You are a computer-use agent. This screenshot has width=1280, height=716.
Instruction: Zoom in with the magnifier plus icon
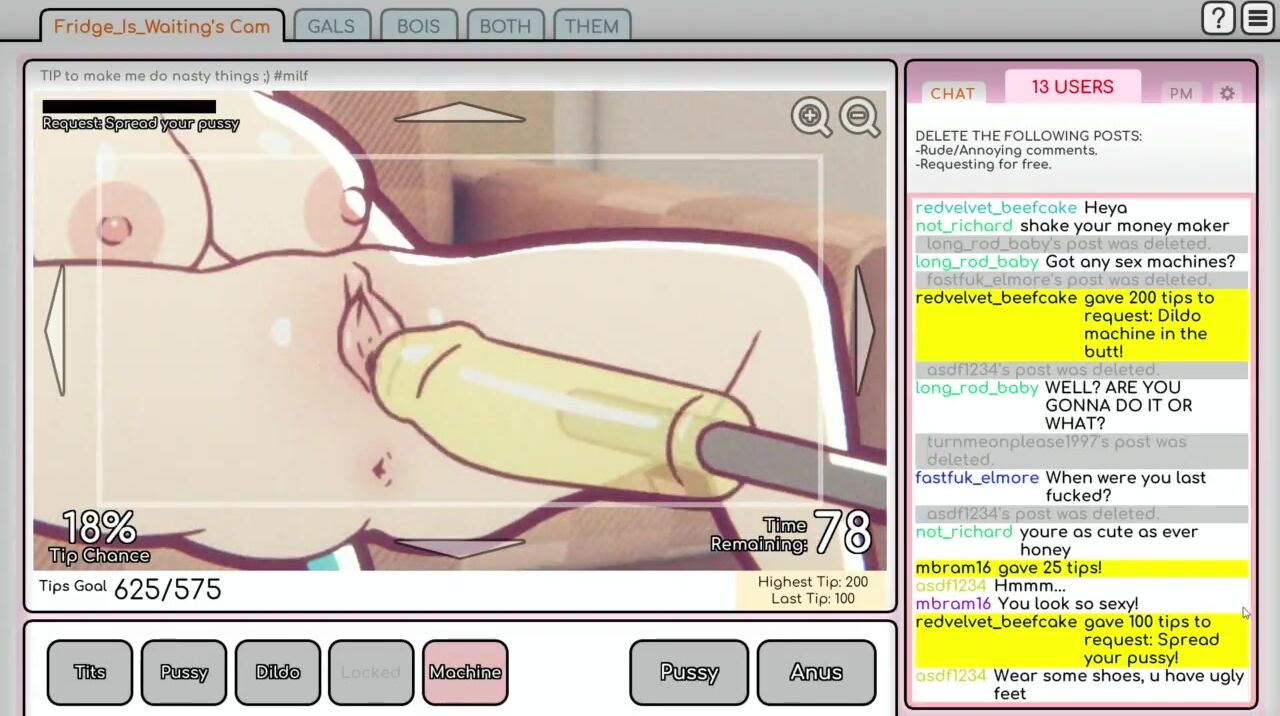point(811,117)
